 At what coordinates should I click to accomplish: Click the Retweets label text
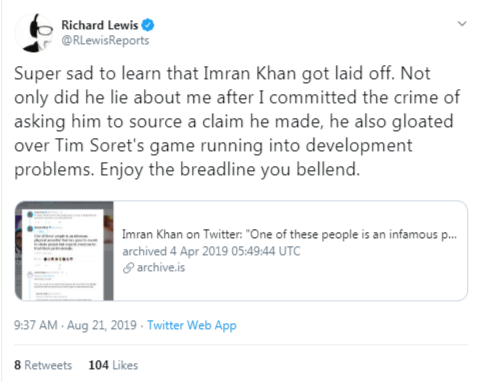(48, 365)
